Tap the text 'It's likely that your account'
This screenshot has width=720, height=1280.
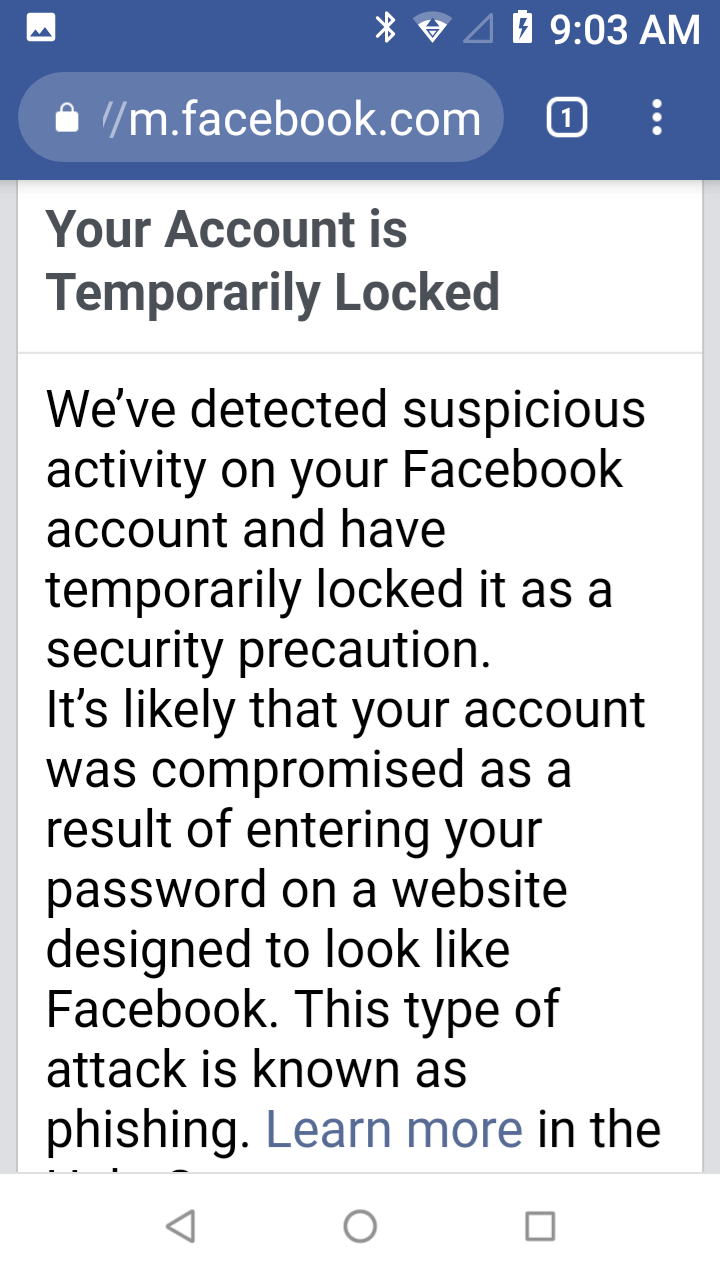click(346, 710)
